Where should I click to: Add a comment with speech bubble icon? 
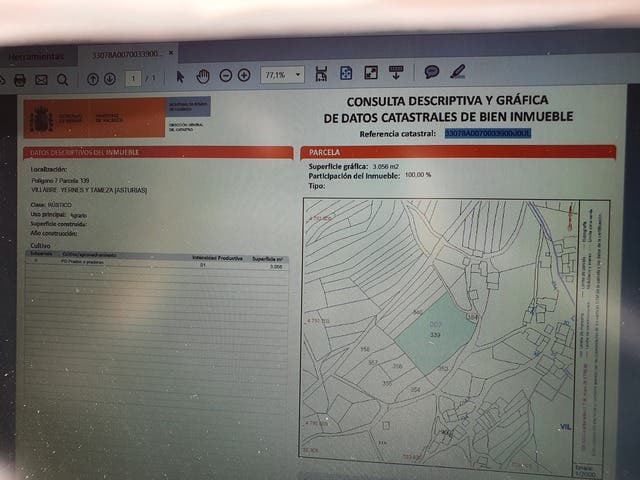(x=432, y=72)
